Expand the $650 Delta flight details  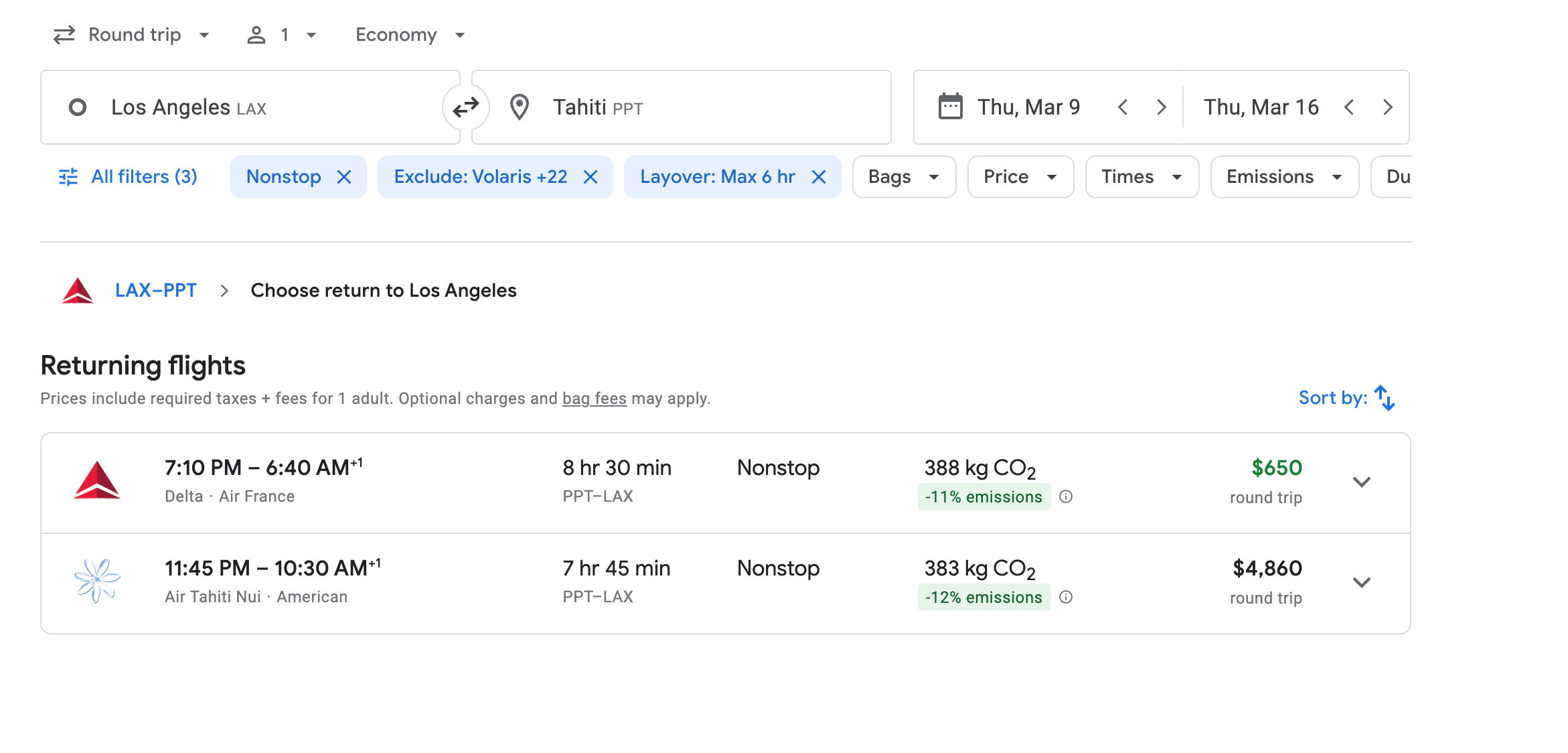[1361, 482]
